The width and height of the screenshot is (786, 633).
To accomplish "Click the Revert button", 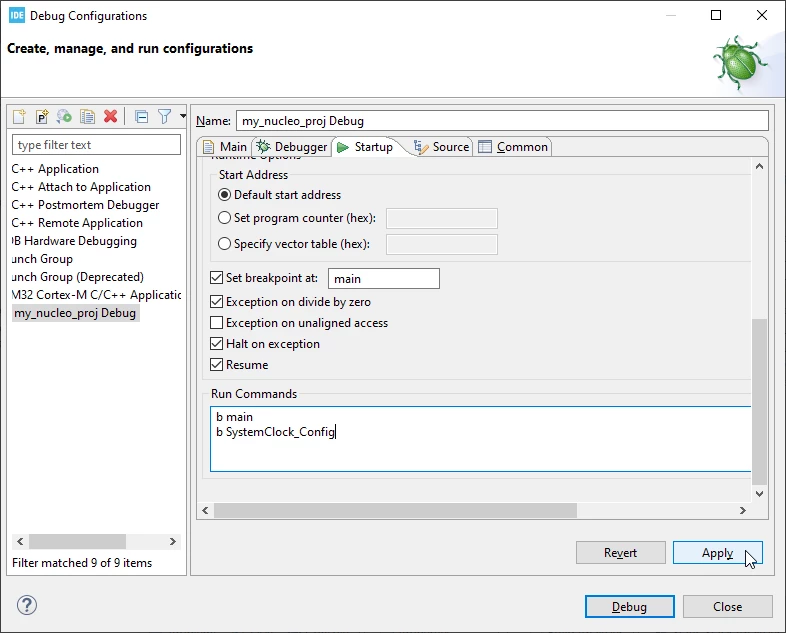I will [621, 553].
